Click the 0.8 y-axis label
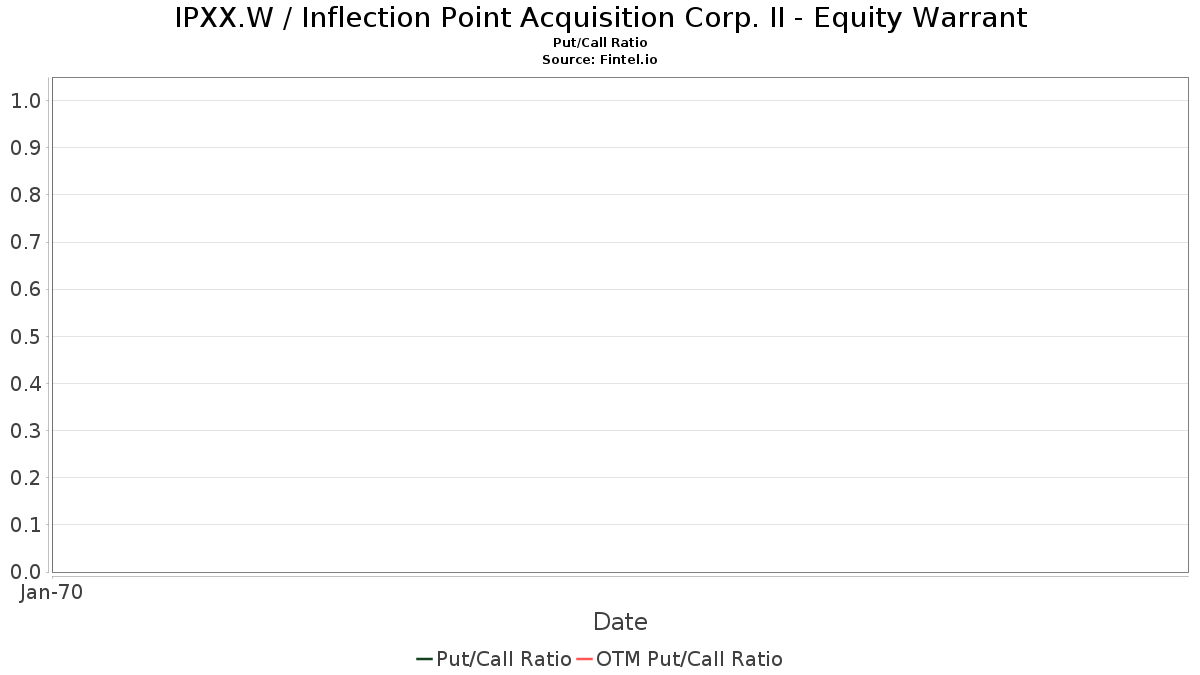The width and height of the screenshot is (1200, 675). point(25,194)
